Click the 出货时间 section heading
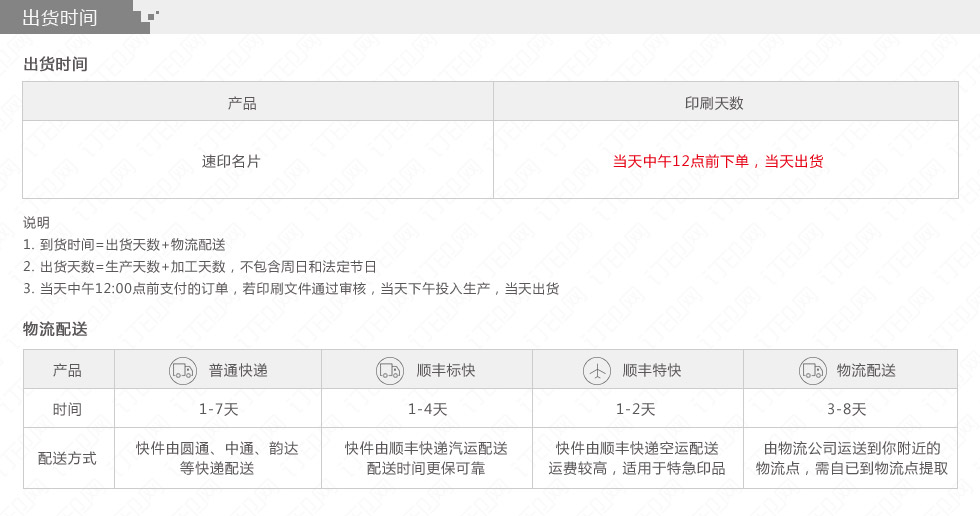Viewport: 980px width, 516px height. pyautogui.click(x=55, y=64)
